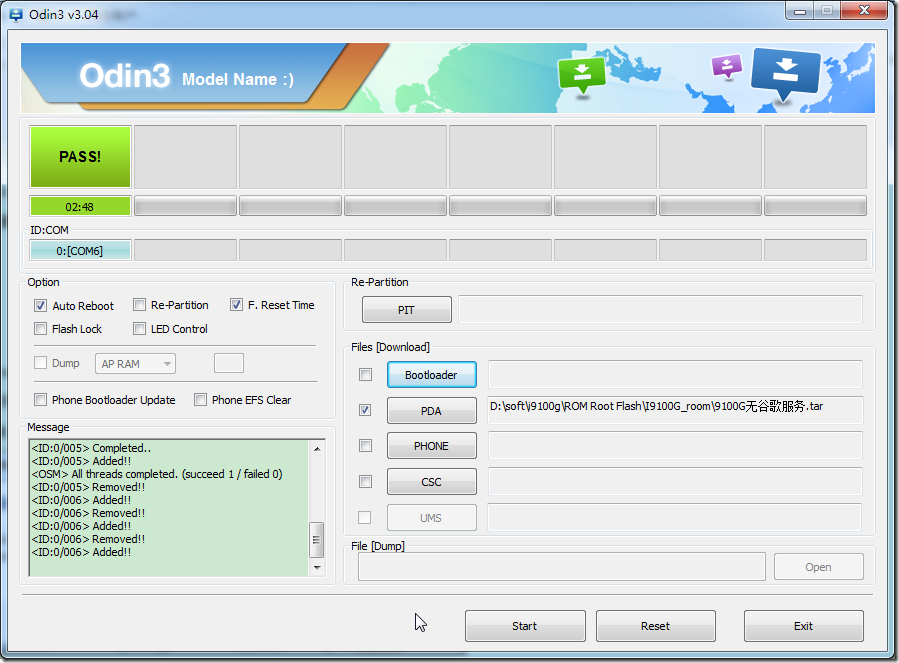Screen dimensions: 899x663
Task: Minimize the Odin3 window
Action: click(800, 11)
